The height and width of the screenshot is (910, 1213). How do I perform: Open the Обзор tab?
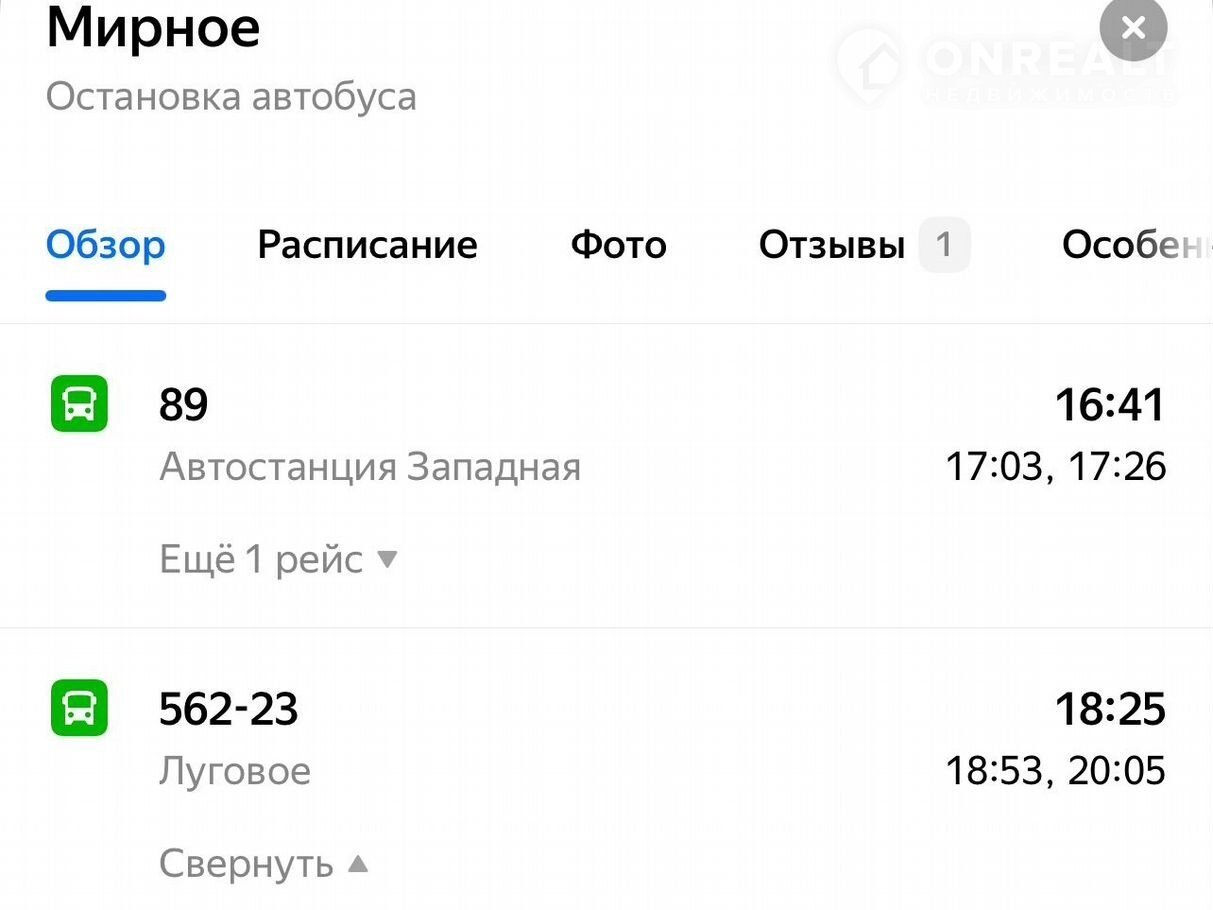[106, 245]
